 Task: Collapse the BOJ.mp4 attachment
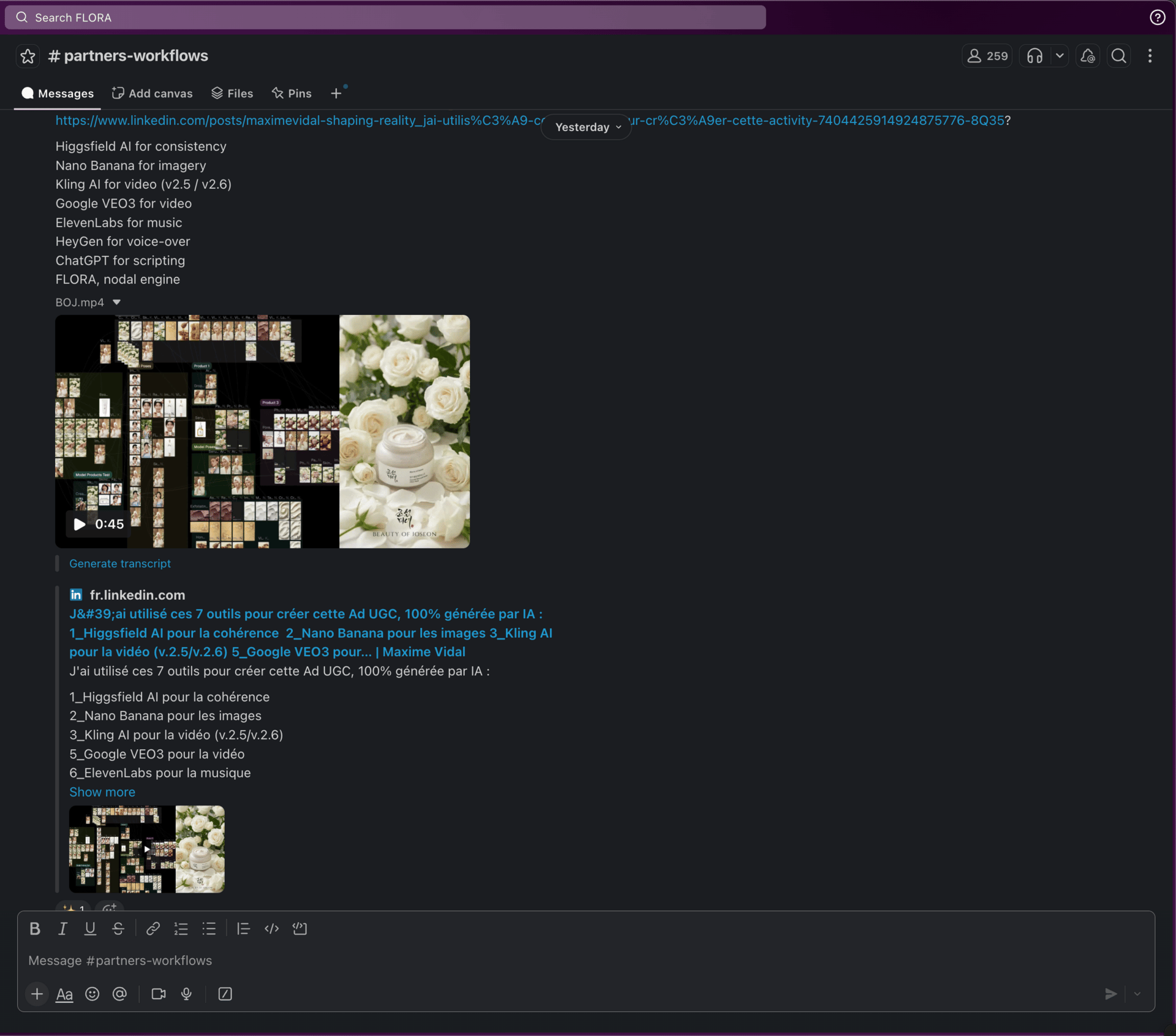click(116, 302)
